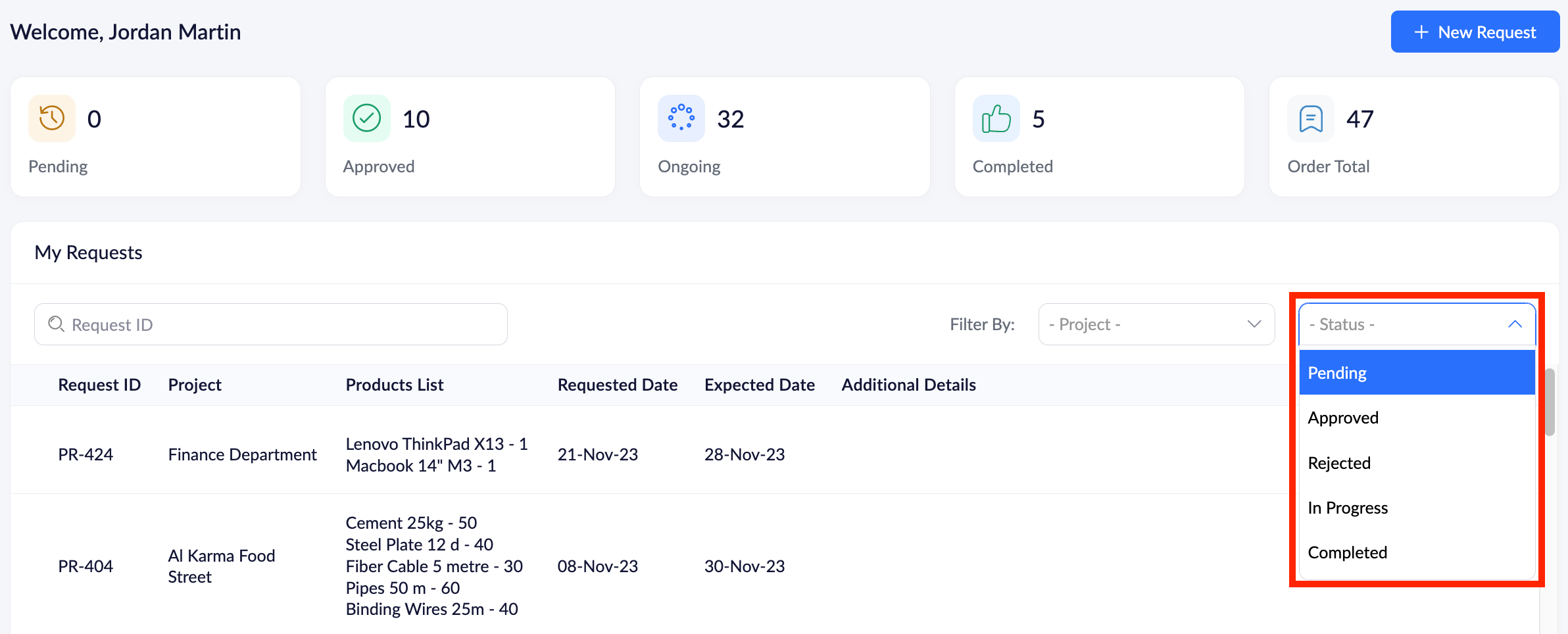Open request PR-424 row

click(86, 454)
